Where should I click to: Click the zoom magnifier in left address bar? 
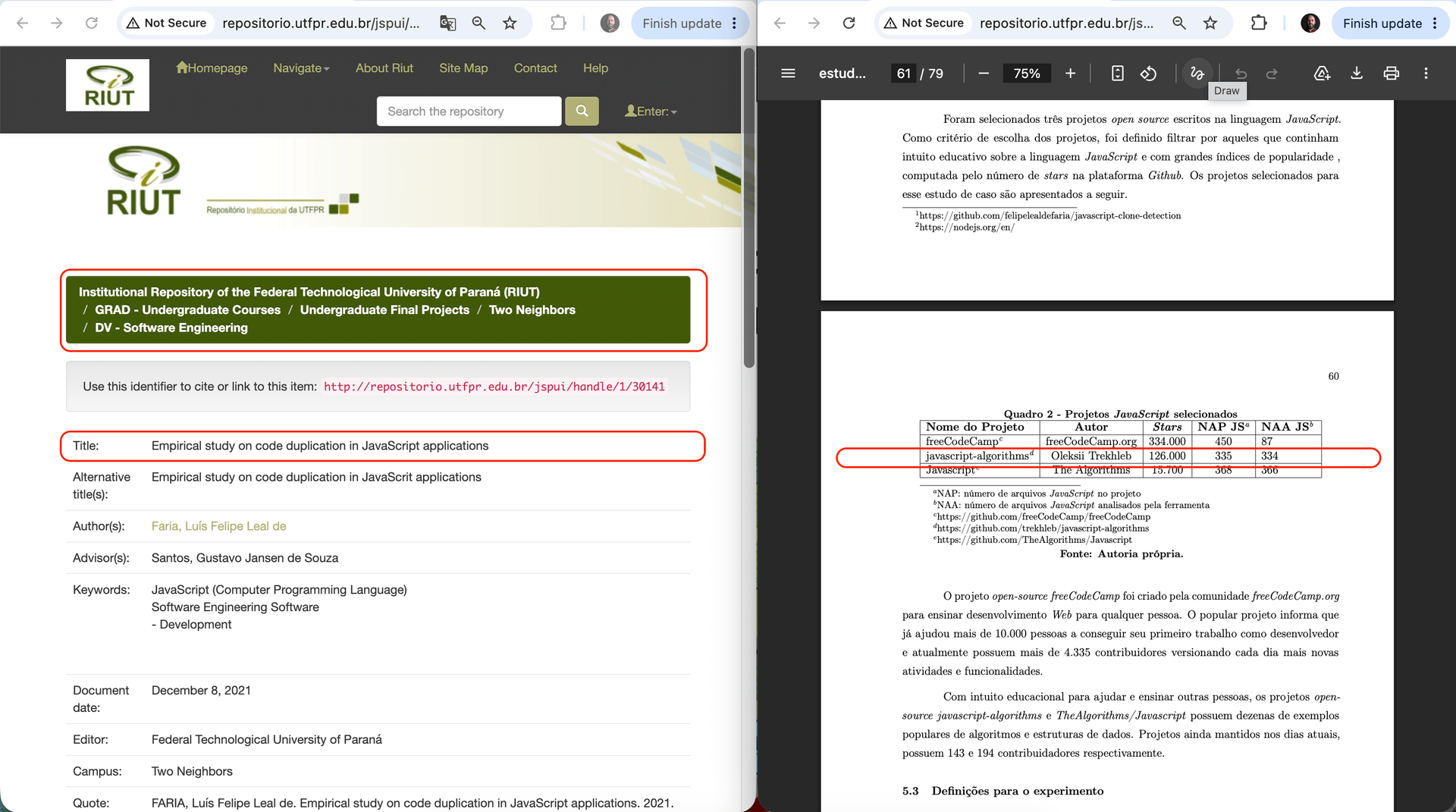click(479, 24)
